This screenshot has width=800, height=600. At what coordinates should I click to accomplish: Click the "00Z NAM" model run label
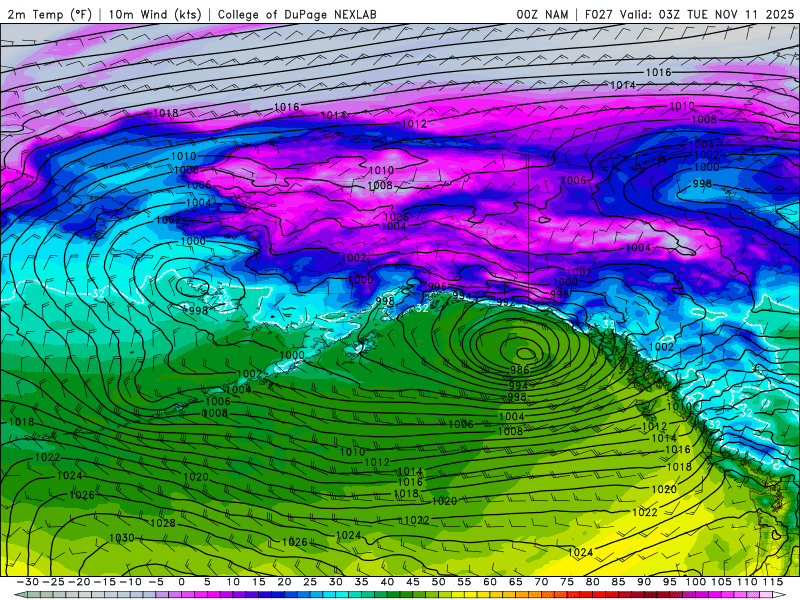tap(542, 14)
